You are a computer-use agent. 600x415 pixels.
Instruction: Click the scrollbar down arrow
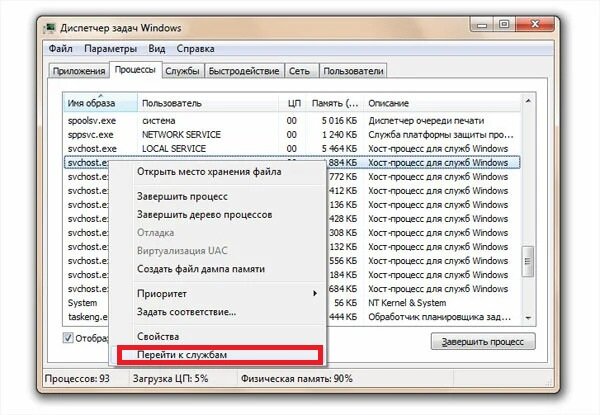pos(528,318)
